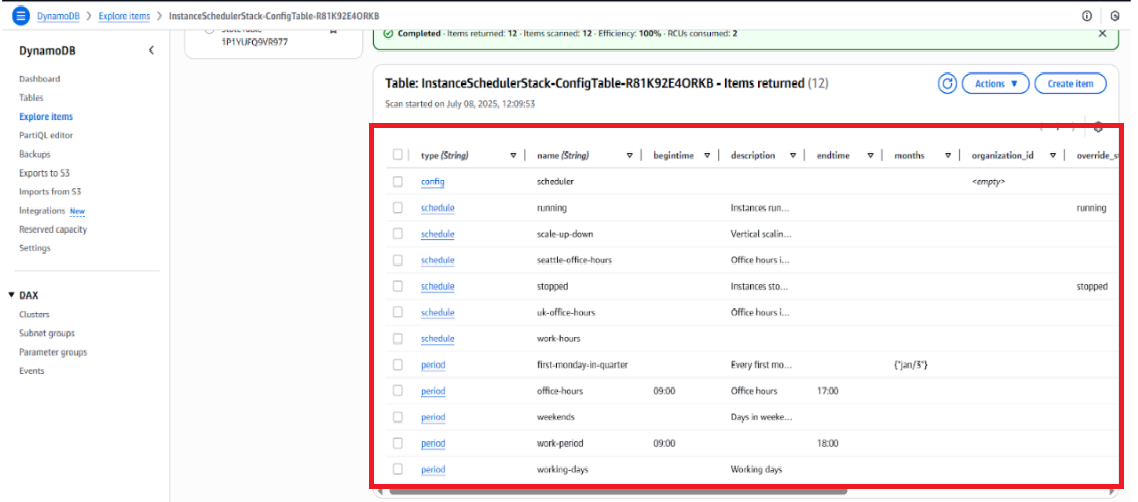
Task: Refresh the items table
Action: coord(947,83)
